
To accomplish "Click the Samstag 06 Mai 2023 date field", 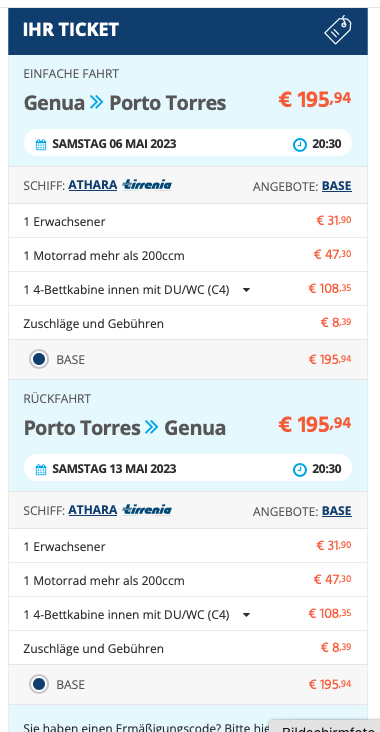I will tap(188, 143).
